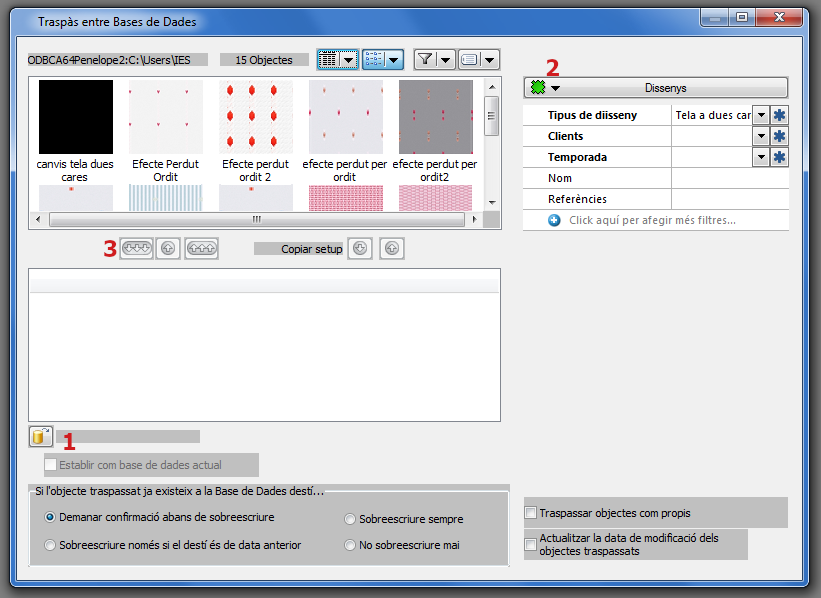Click the Copiar setup up arrow icon
The image size is (821, 598).
click(x=392, y=248)
